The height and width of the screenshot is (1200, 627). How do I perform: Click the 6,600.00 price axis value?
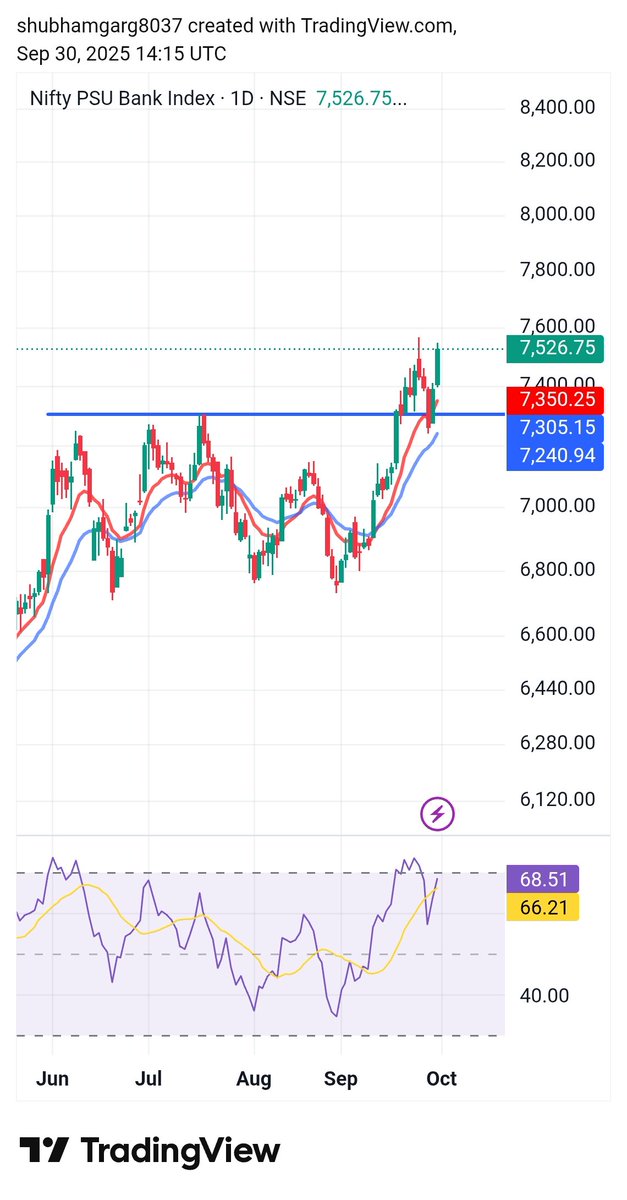pyautogui.click(x=558, y=634)
